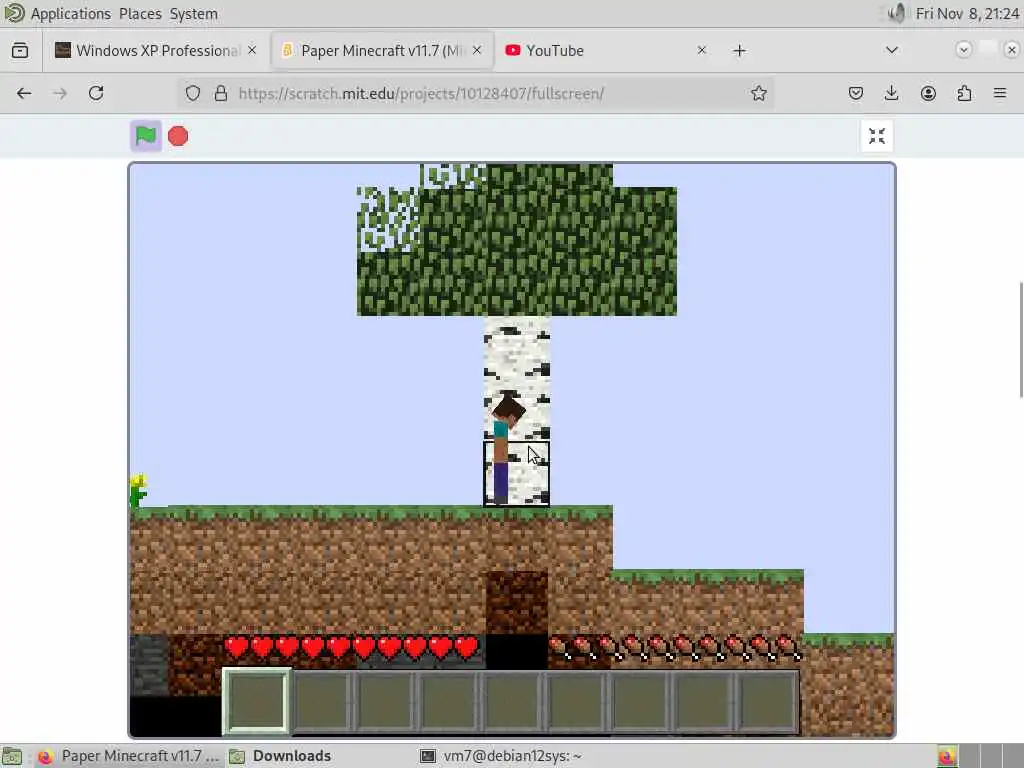Open the Places menu
The width and height of the screenshot is (1024, 768).
tap(140, 14)
